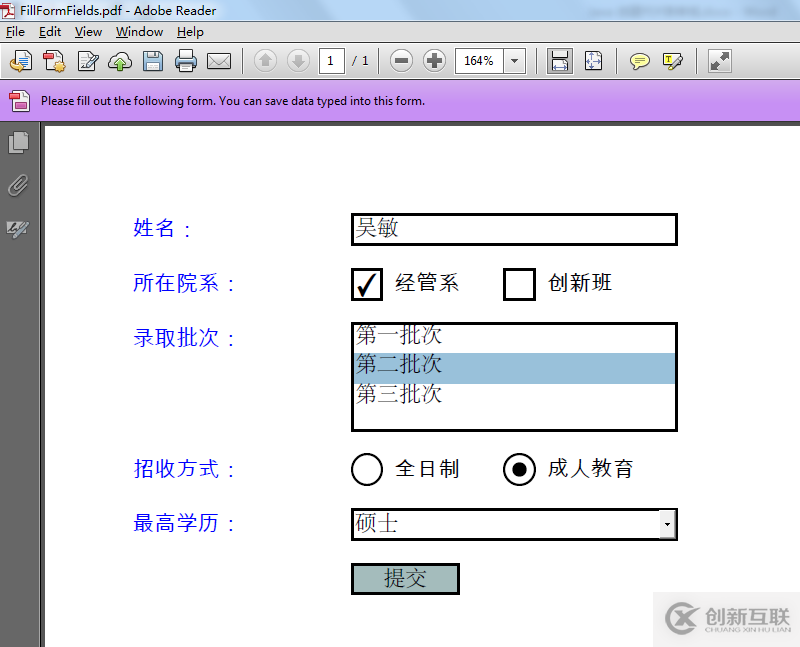Uncheck the 经管系 checkbox

367,284
